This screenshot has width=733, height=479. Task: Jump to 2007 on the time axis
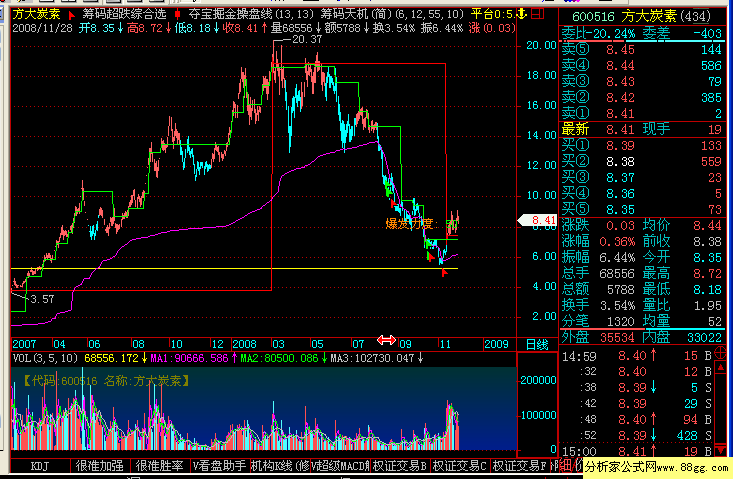tap(24, 344)
